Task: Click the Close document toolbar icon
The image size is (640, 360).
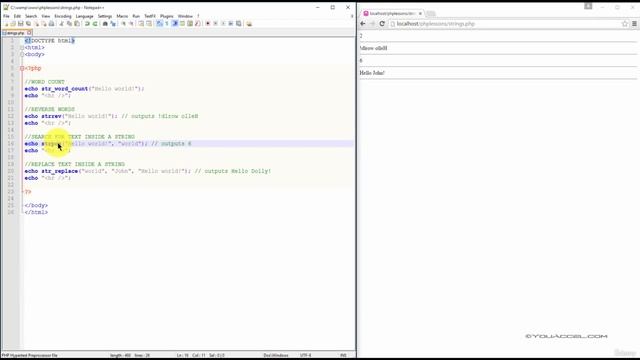Action: (x=37, y=24)
